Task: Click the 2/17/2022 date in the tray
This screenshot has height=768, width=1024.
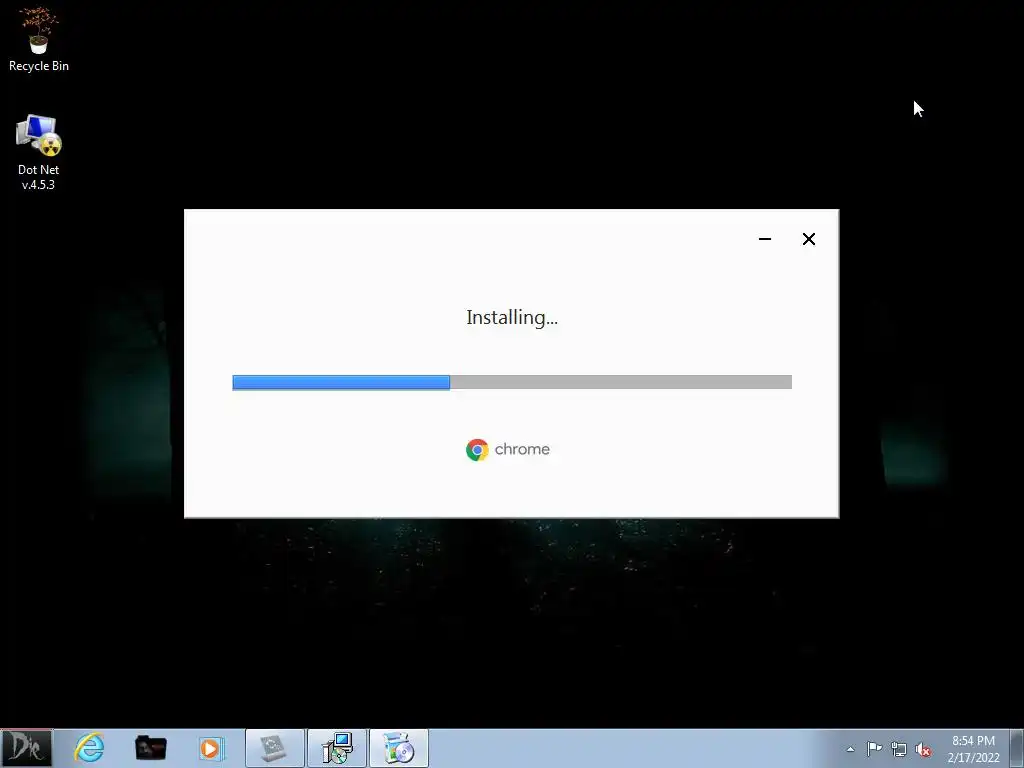Action: click(x=973, y=758)
